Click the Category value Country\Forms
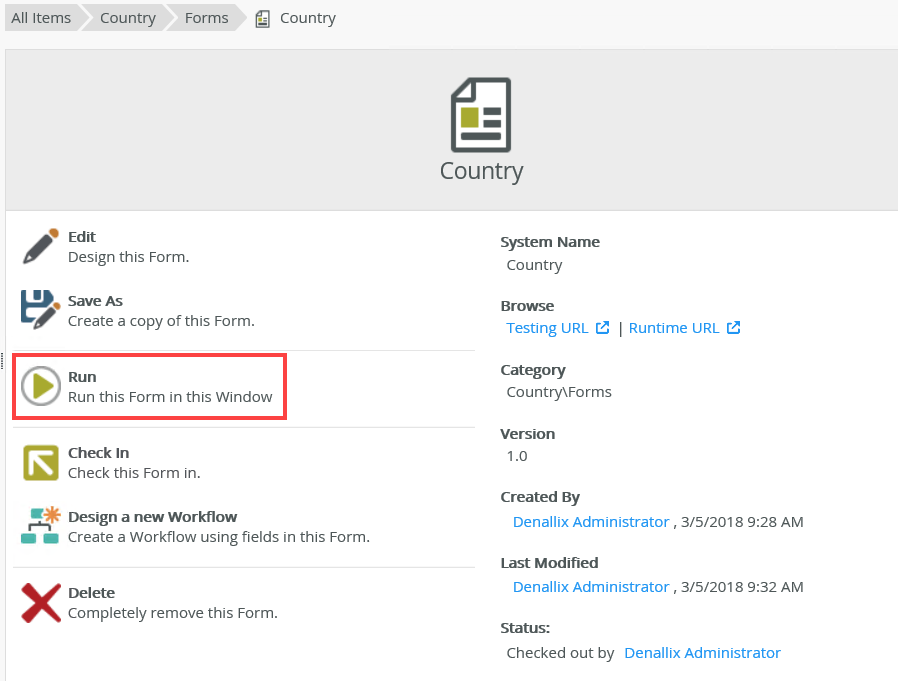 (x=559, y=392)
